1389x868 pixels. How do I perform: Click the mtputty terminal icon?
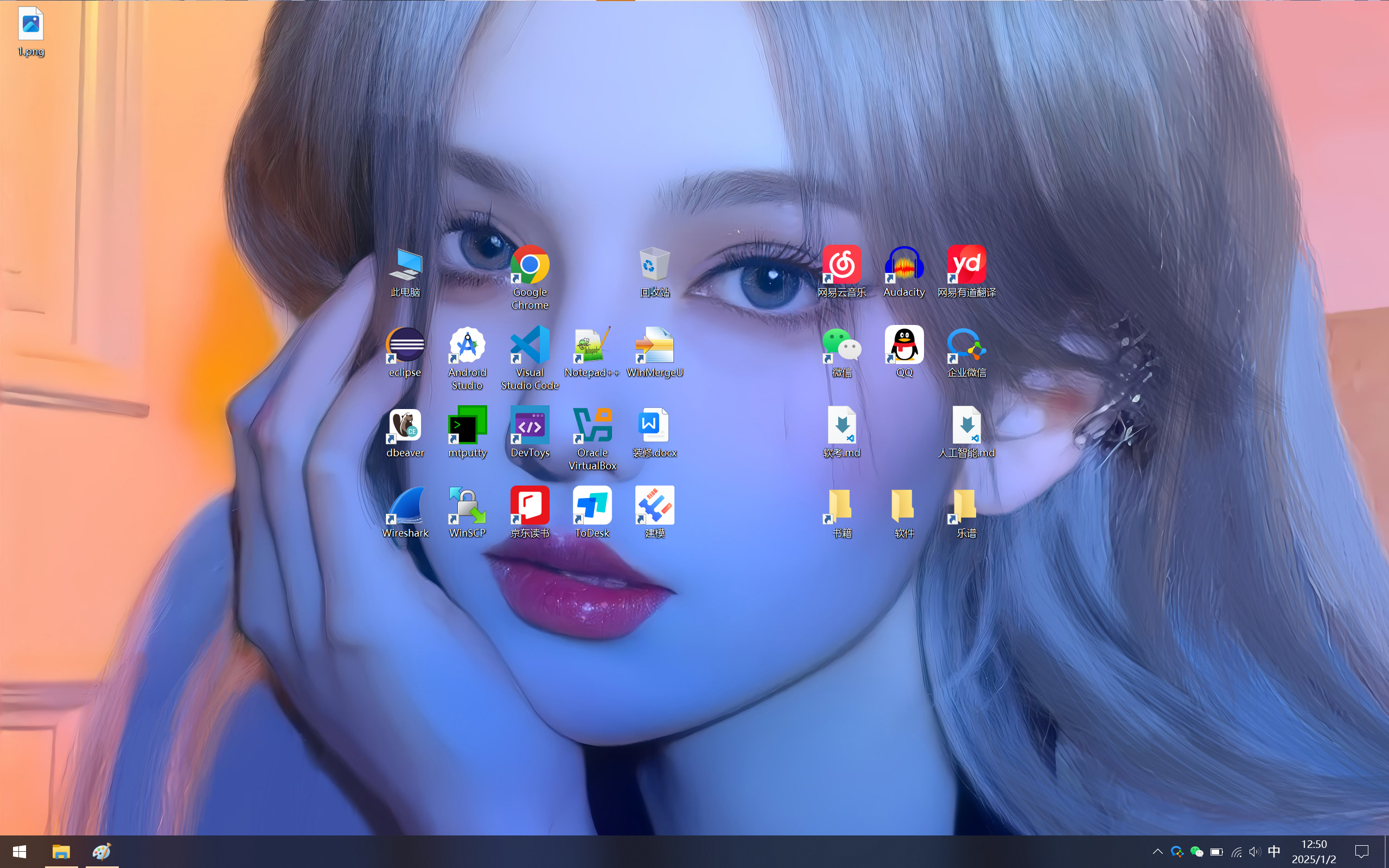[467, 433]
